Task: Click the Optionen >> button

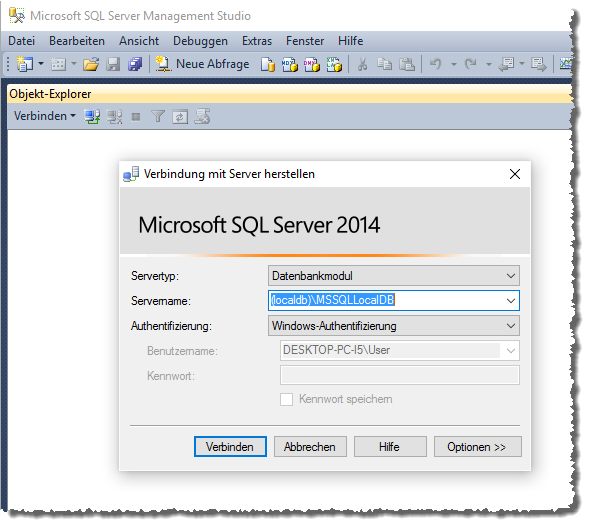Action: click(x=478, y=447)
